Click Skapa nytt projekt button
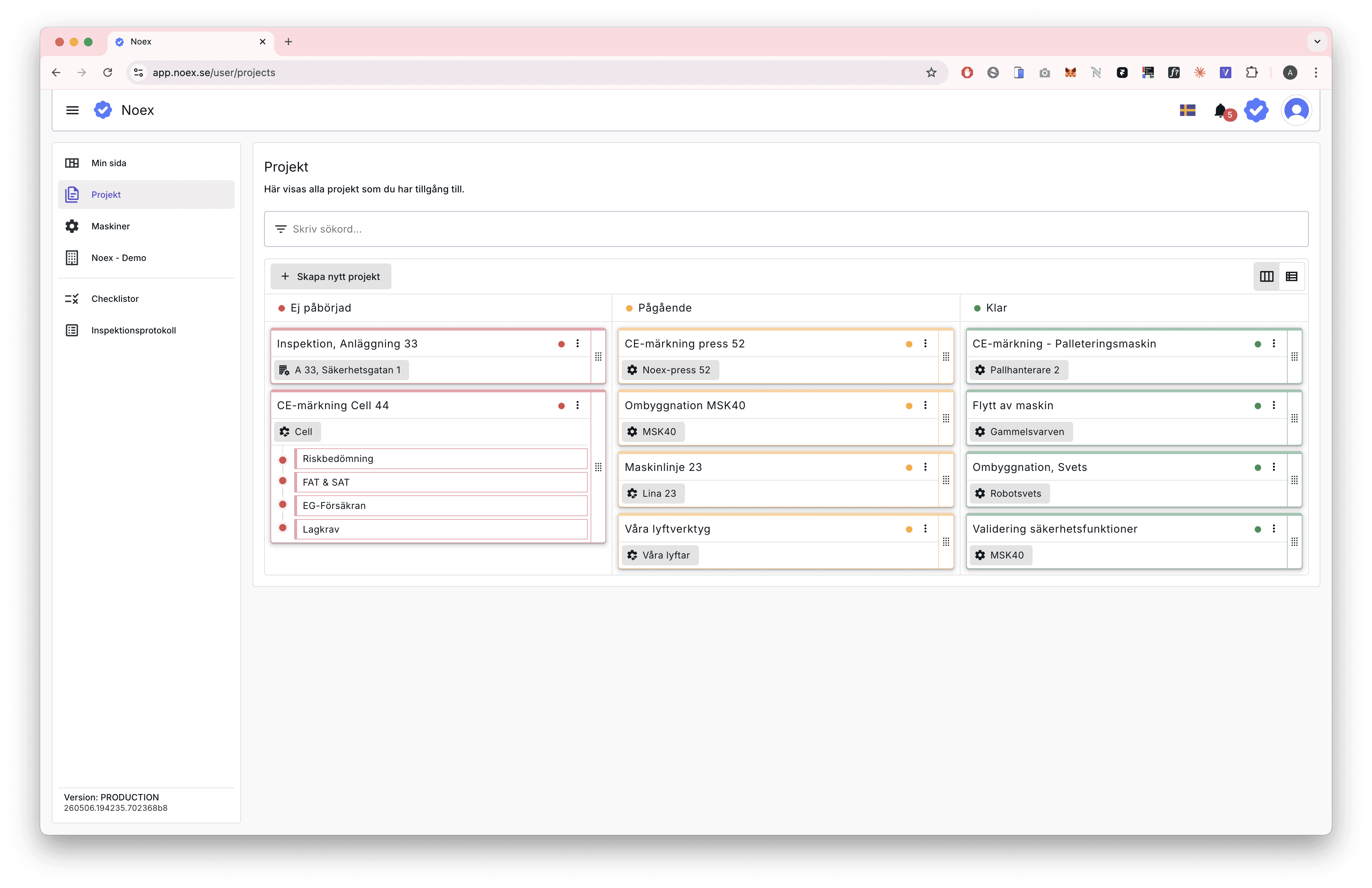The width and height of the screenshot is (1372, 888). tap(331, 277)
